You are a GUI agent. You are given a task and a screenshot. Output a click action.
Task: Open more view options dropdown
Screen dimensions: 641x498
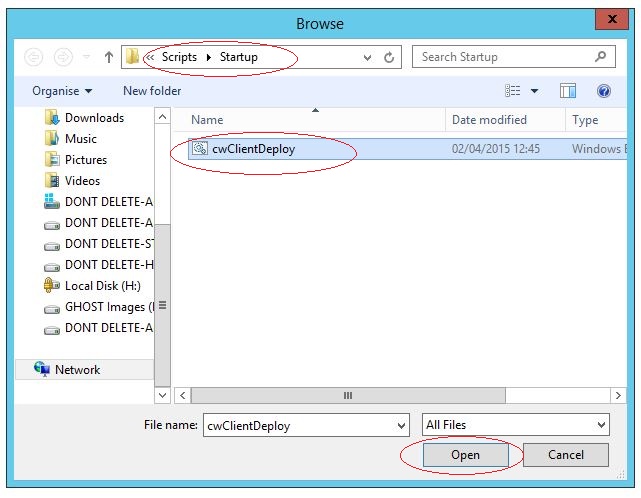534,91
